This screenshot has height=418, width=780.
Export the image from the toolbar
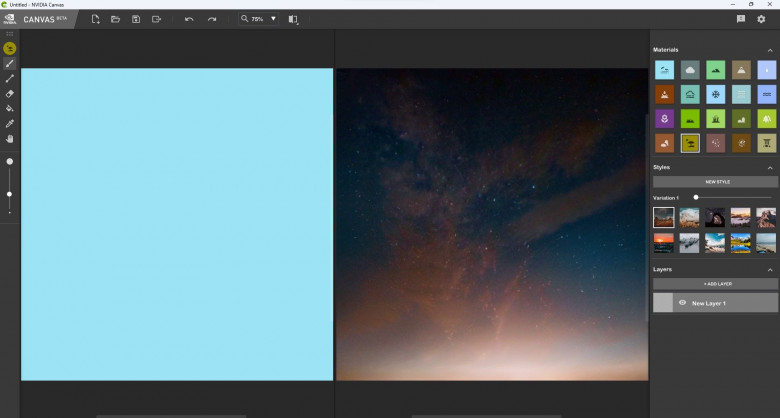pos(157,19)
